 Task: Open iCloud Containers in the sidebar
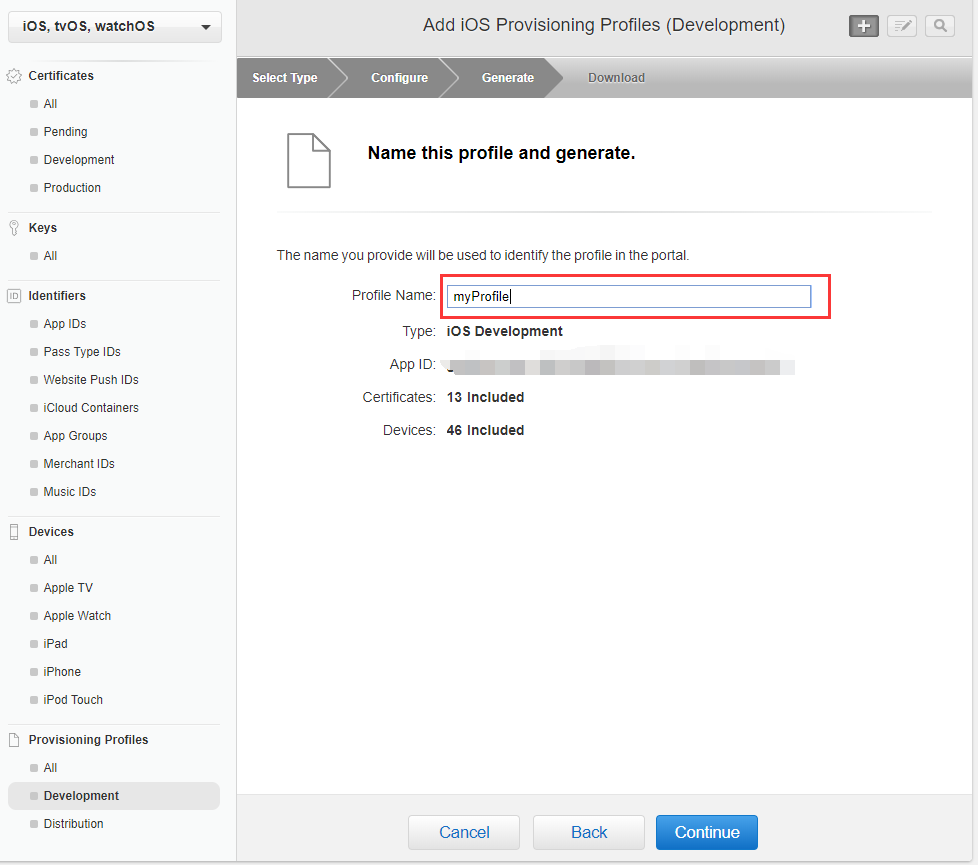91,408
